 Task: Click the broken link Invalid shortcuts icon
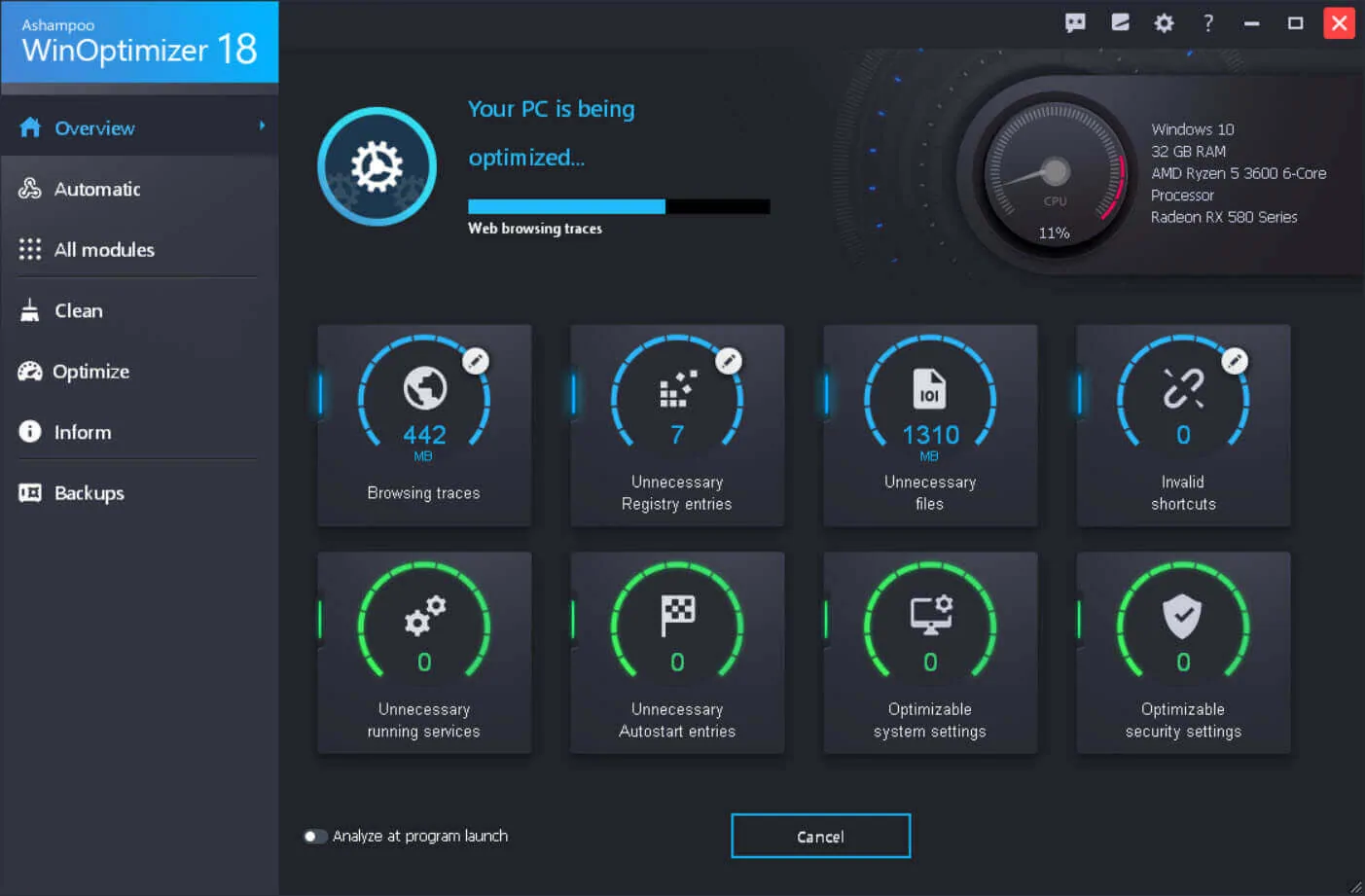coord(1183,388)
